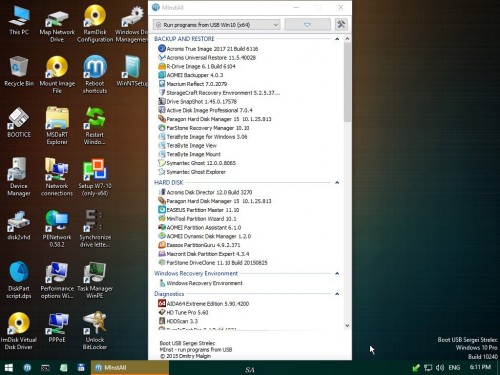Click the Restart Windows desktop icon
The image size is (500, 375).
(x=95, y=126)
